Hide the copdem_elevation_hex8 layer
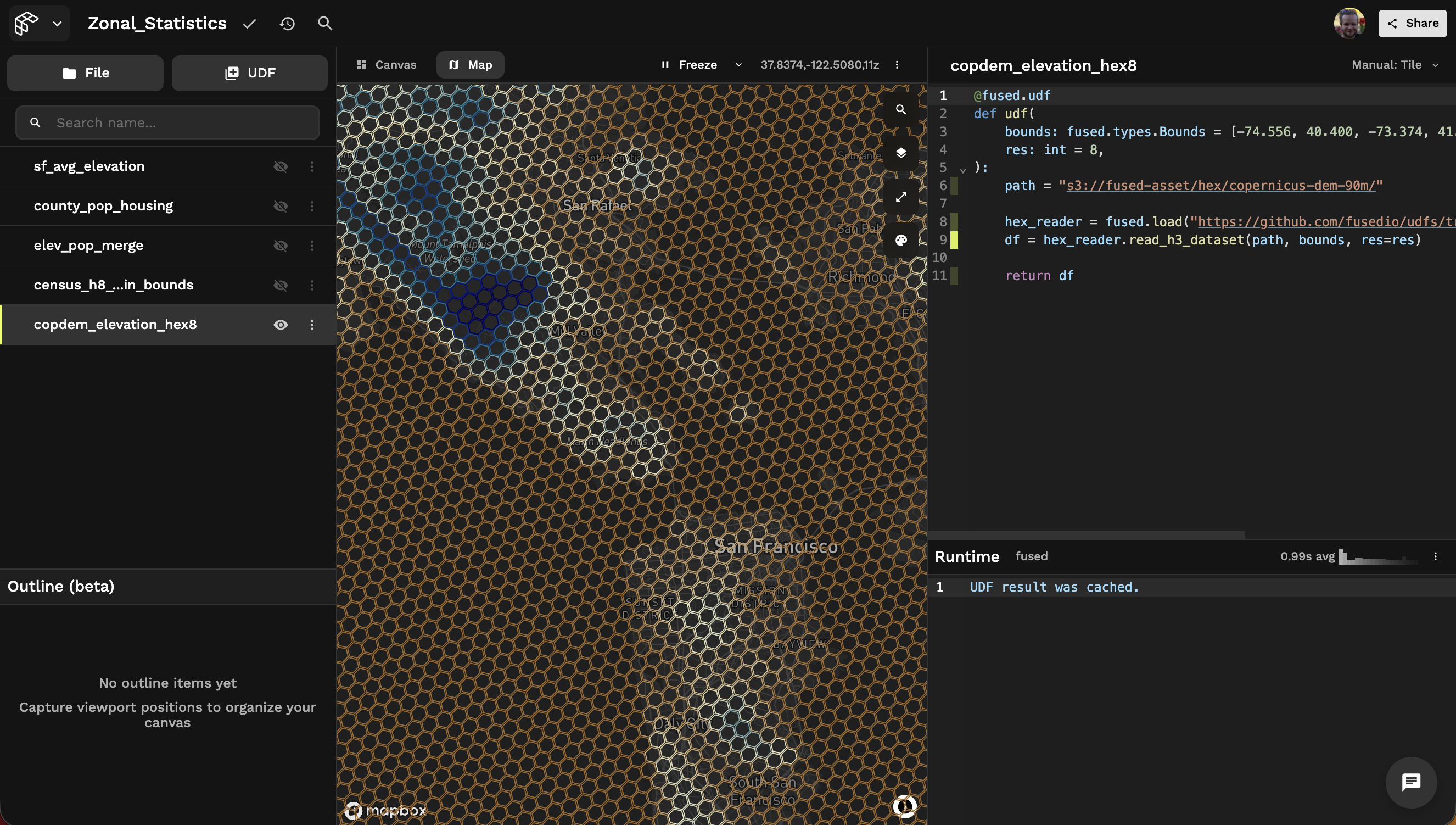Image resolution: width=1456 pixels, height=825 pixels. click(281, 325)
